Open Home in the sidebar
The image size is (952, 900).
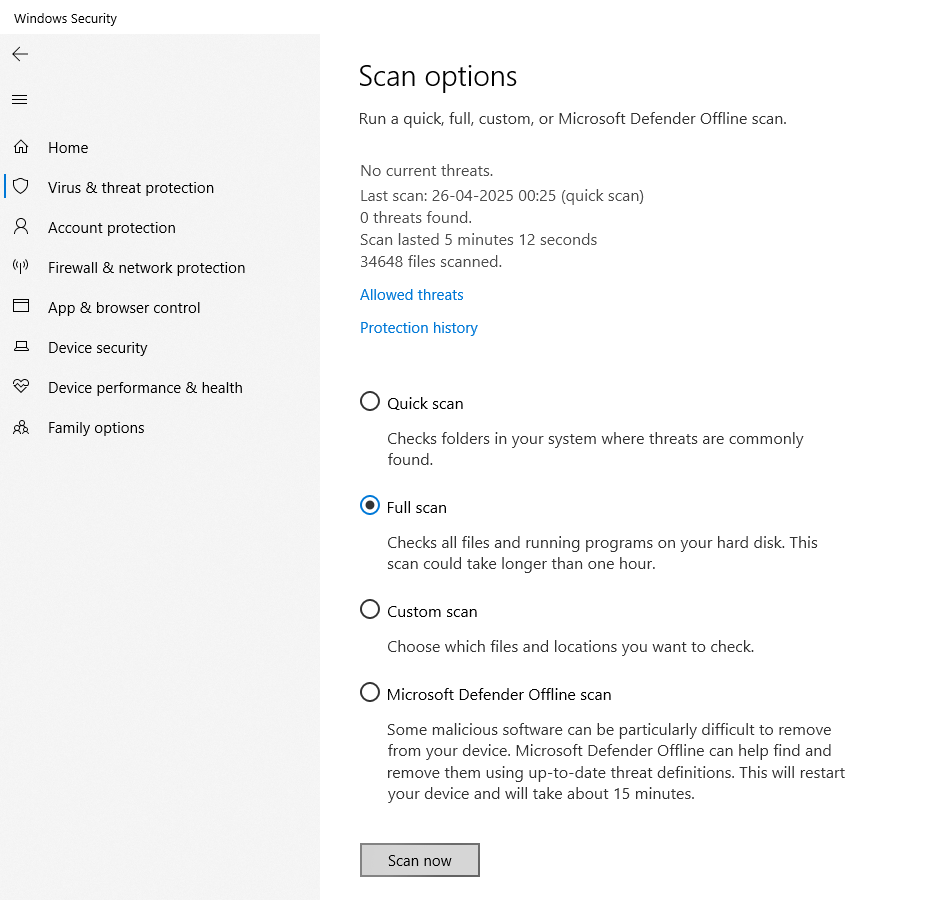68,148
